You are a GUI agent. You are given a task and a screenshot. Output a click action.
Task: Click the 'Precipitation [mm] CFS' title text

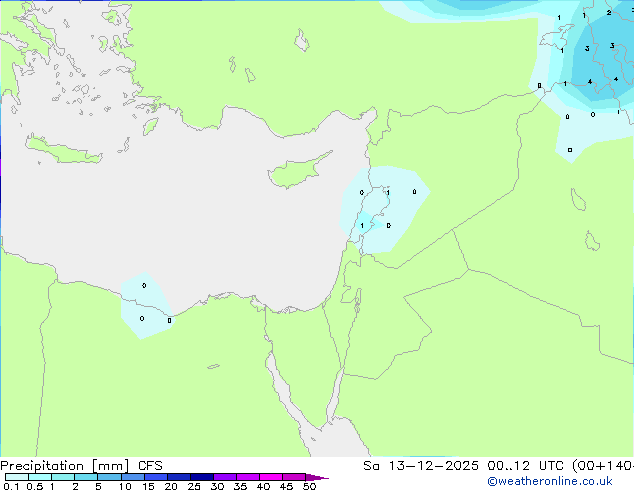click(81, 466)
